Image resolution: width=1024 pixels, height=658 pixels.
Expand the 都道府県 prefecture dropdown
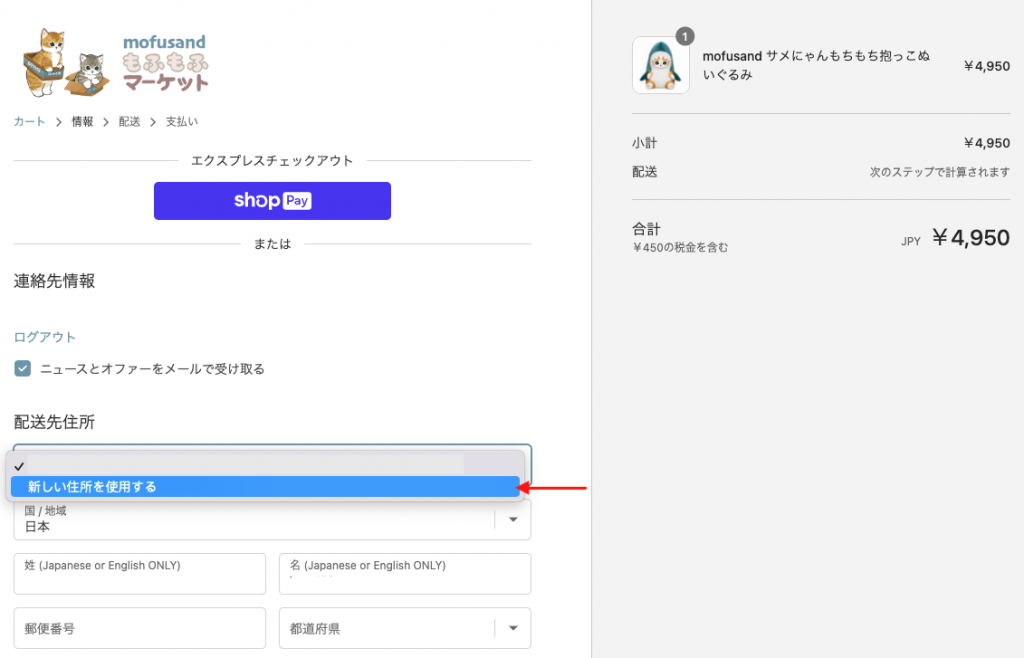[x=404, y=628]
